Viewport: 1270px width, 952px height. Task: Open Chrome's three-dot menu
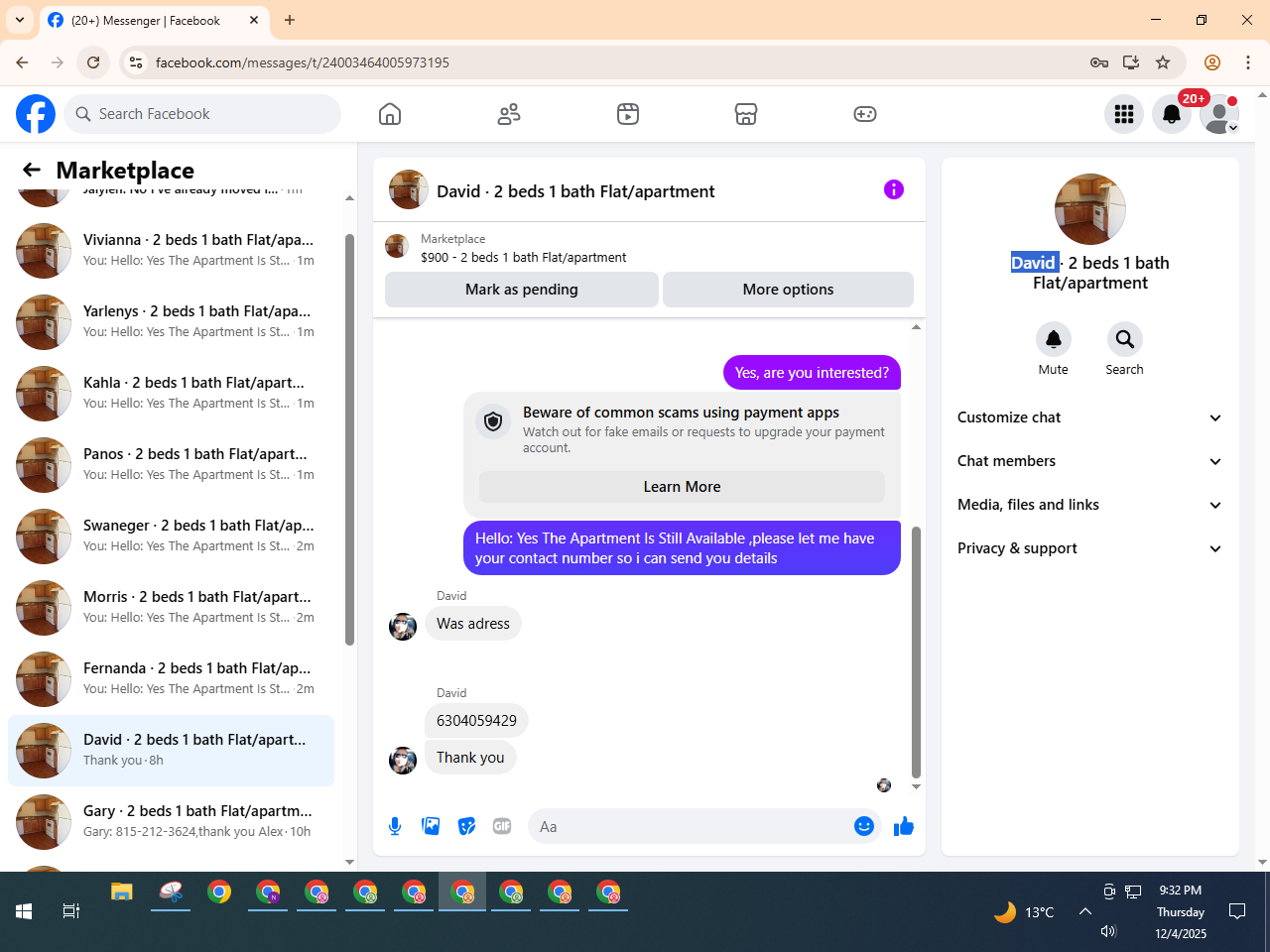pos(1248,62)
